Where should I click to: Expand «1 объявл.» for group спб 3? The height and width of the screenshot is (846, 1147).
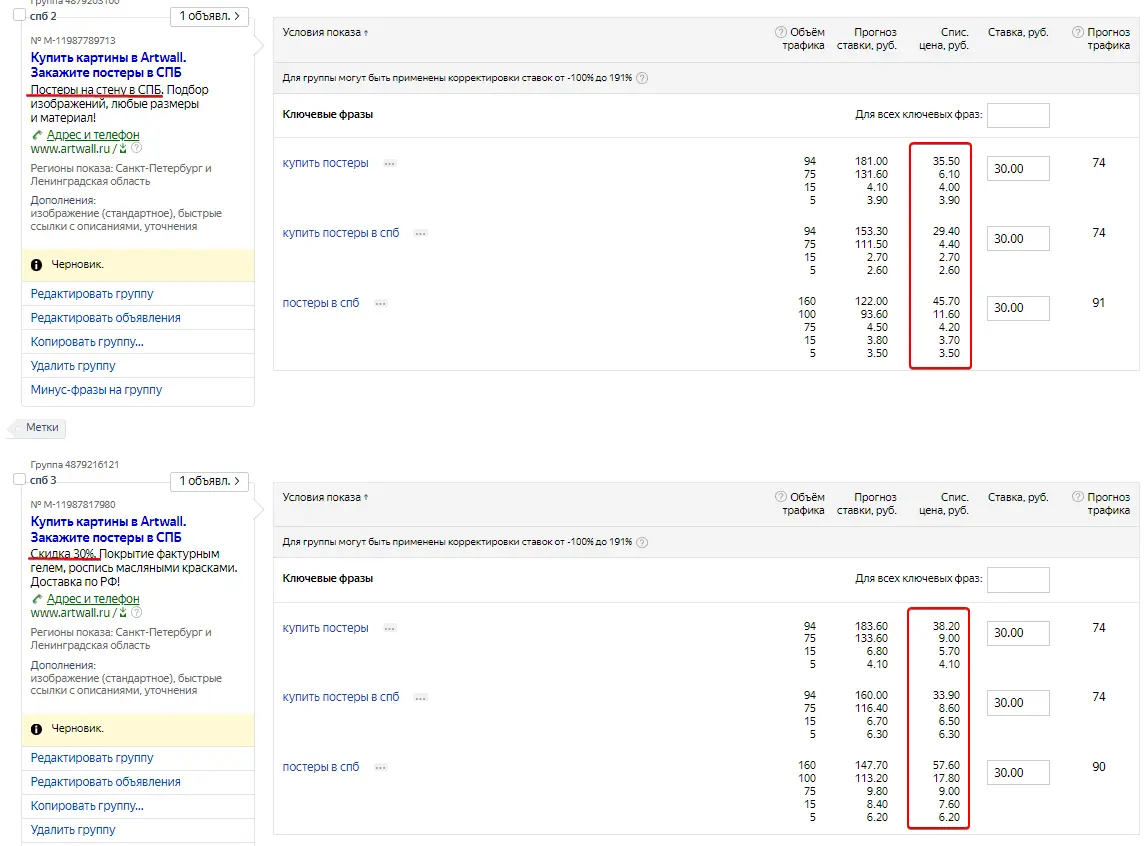[209, 481]
